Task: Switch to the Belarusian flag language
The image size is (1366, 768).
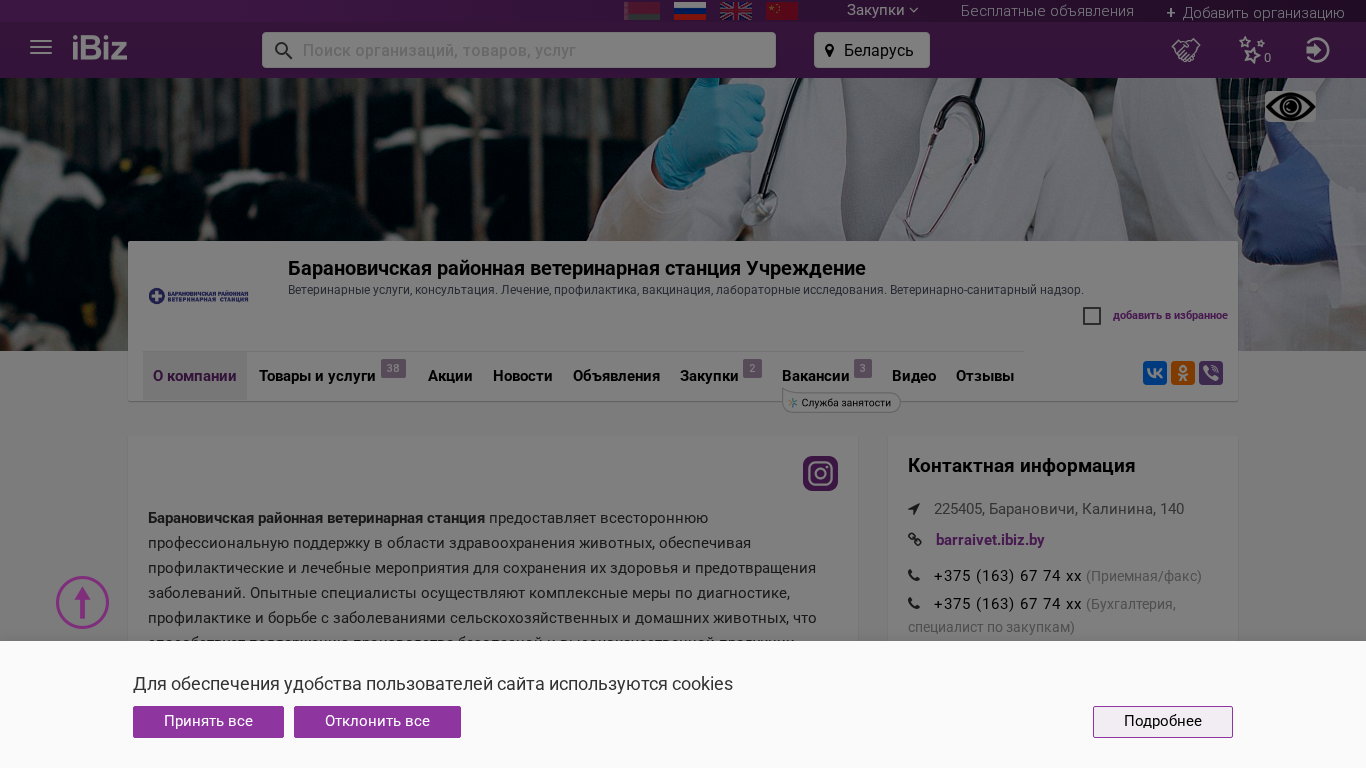Action: [642, 11]
